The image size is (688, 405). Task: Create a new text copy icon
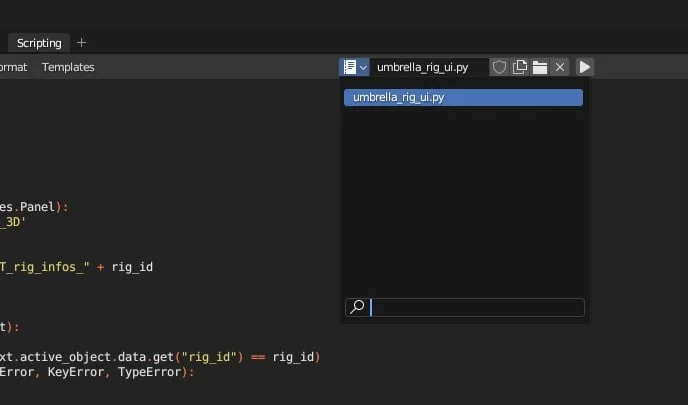tap(520, 67)
